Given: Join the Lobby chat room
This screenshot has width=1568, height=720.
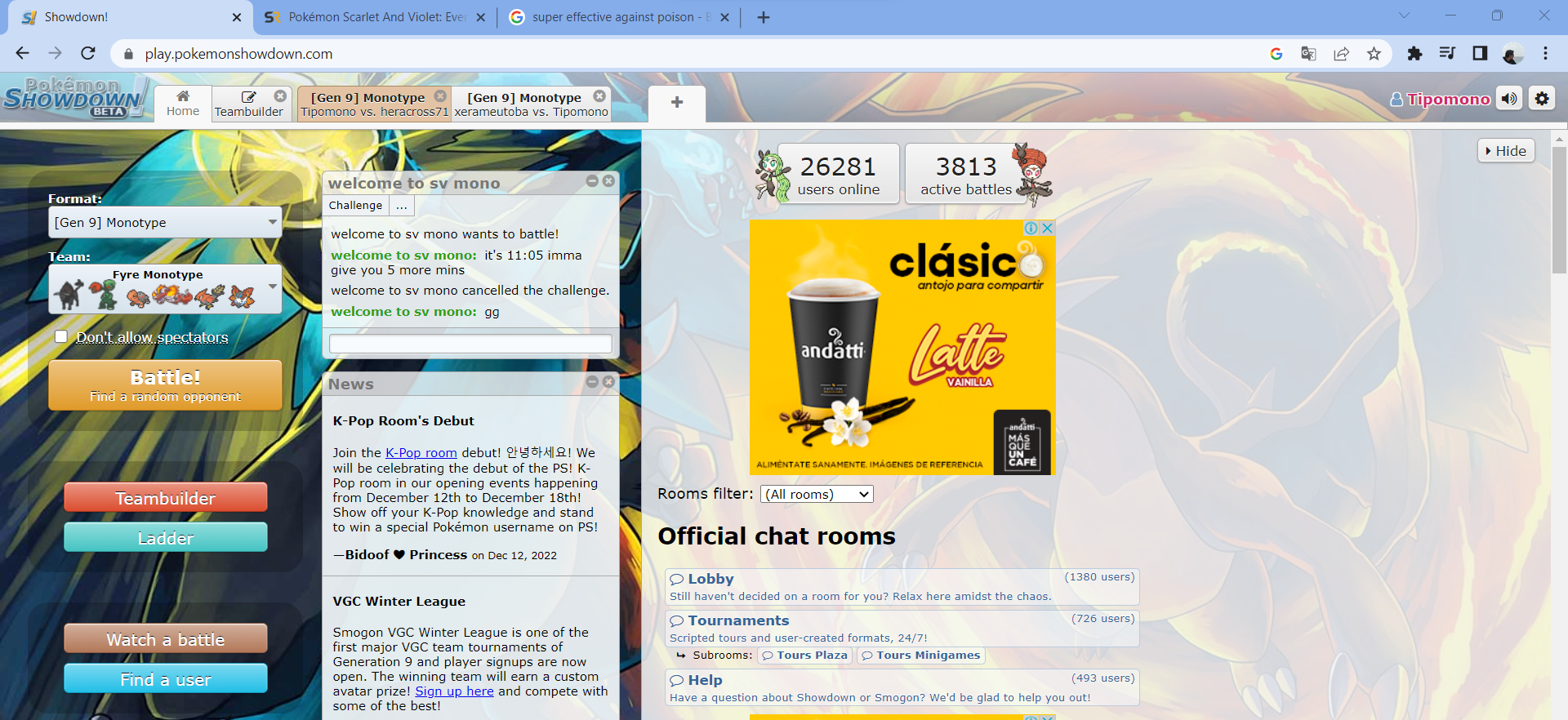Looking at the screenshot, I should 710,579.
